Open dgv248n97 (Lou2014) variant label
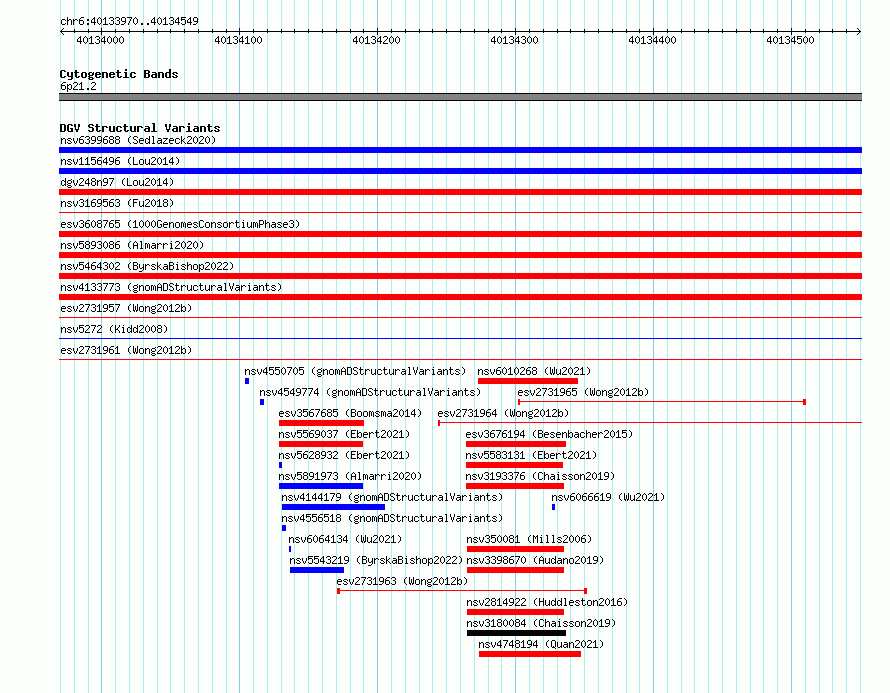890x693 pixels. [117, 182]
